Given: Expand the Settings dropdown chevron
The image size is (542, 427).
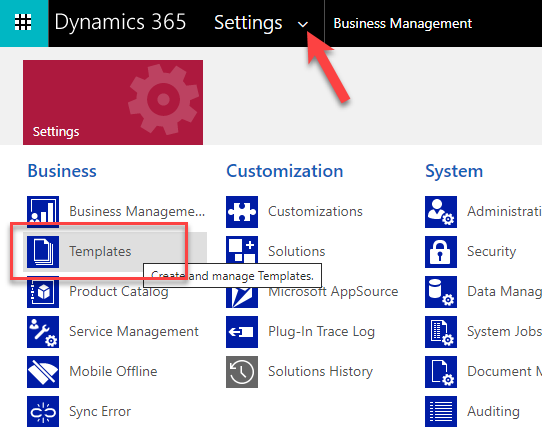Looking at the screenshot, I should pyautogui.click(x=303, y=24).
